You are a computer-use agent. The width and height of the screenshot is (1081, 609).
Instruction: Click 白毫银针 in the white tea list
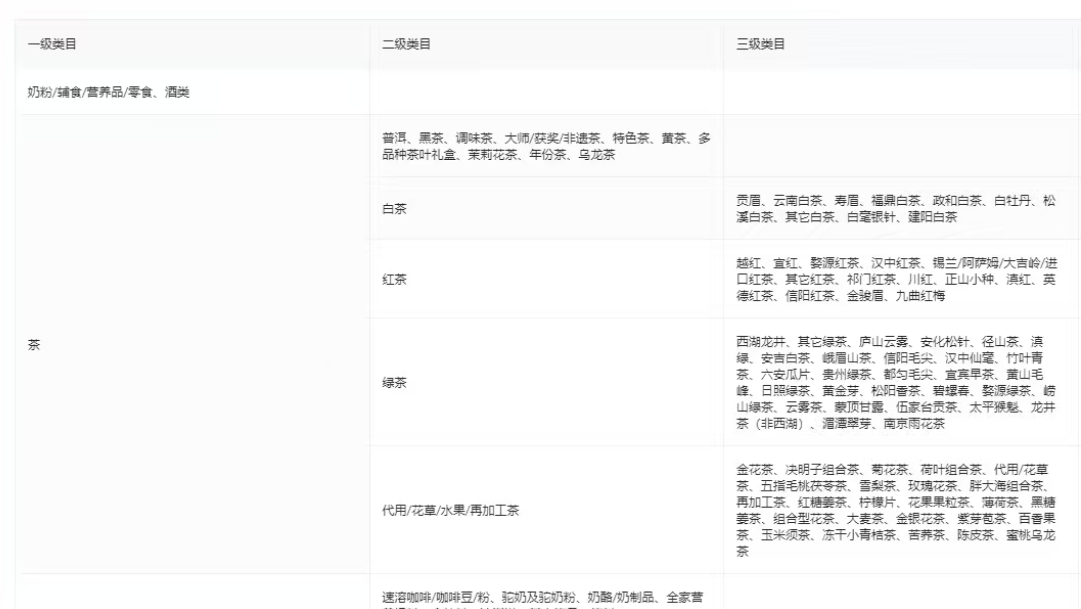click(x=866, y=216)
